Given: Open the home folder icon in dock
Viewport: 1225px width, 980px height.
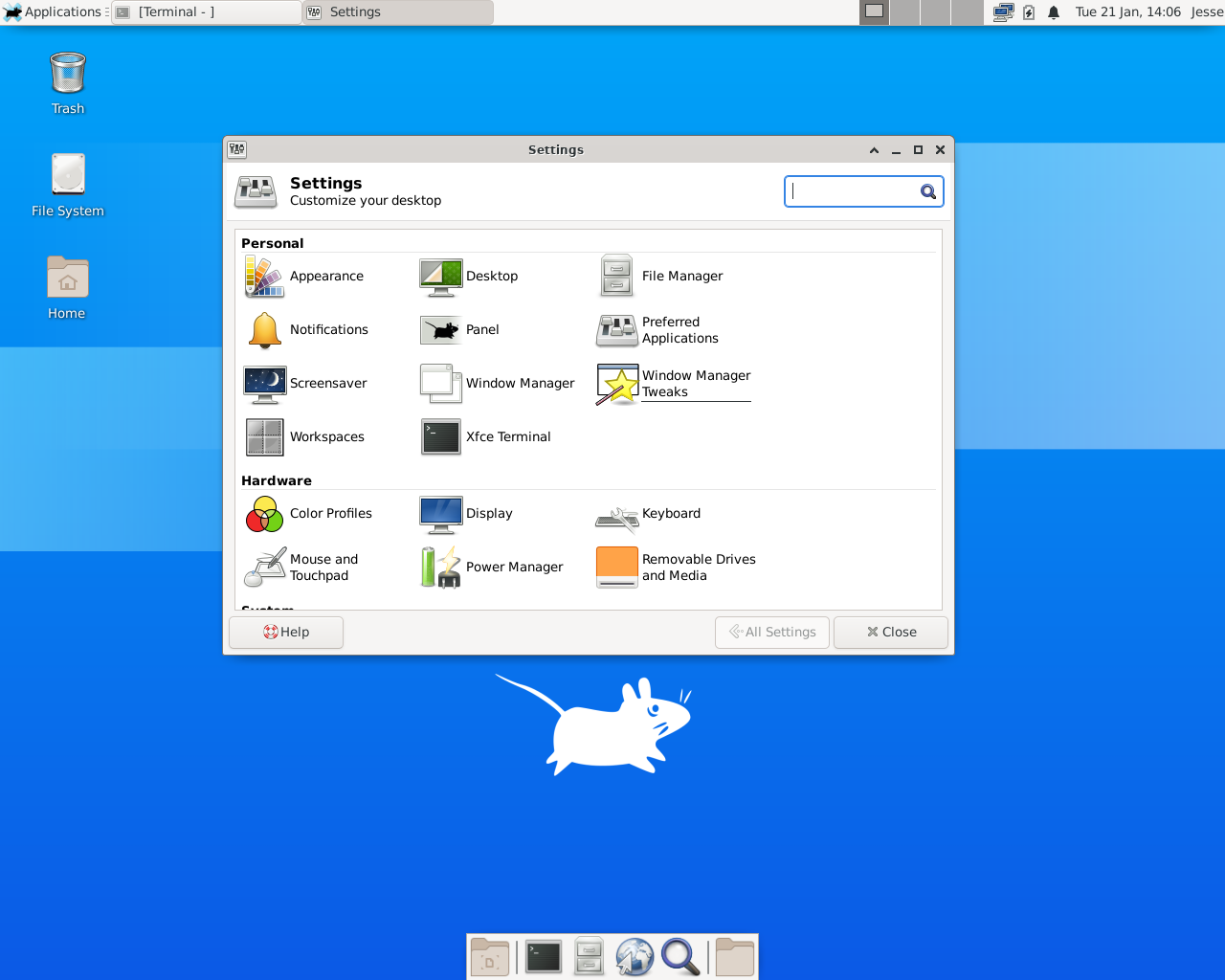Looking at the screenshot, I should pyautogui.click(x=735, y=957).
